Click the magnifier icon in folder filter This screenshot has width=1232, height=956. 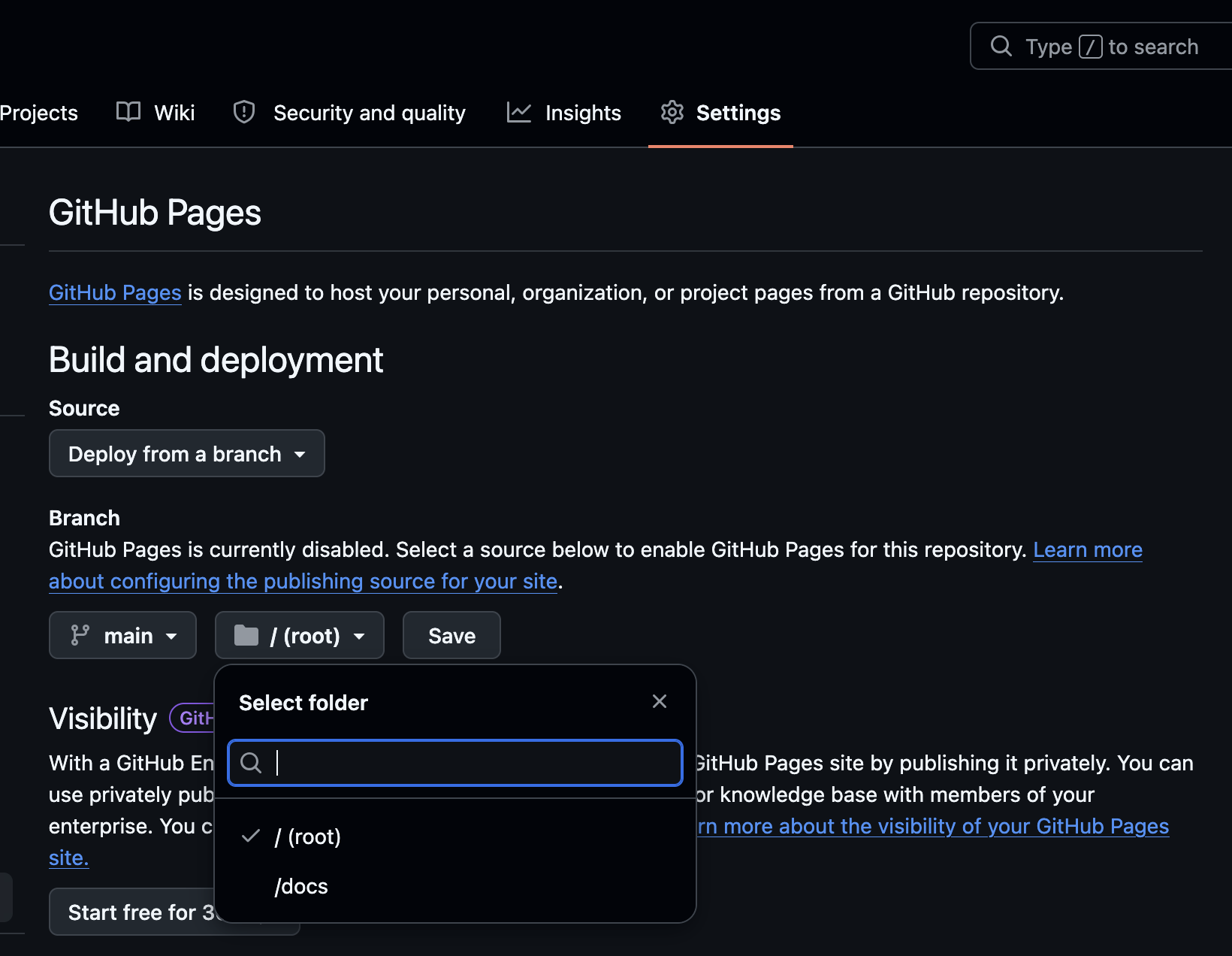point(251,763)
